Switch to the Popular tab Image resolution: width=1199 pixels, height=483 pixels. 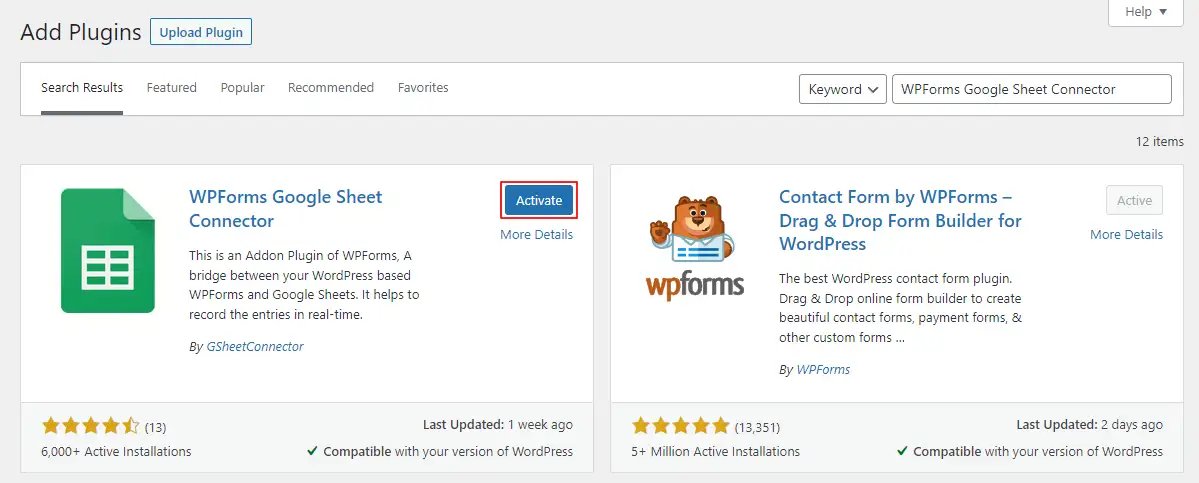coord(243,88)
